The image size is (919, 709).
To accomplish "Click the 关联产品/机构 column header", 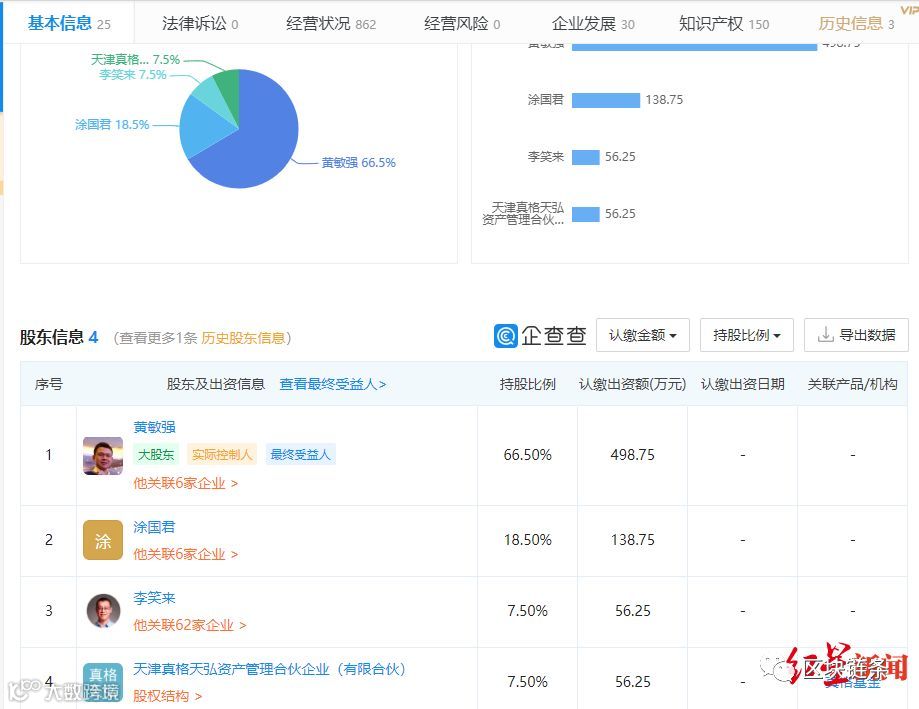I will click(852, 384).
